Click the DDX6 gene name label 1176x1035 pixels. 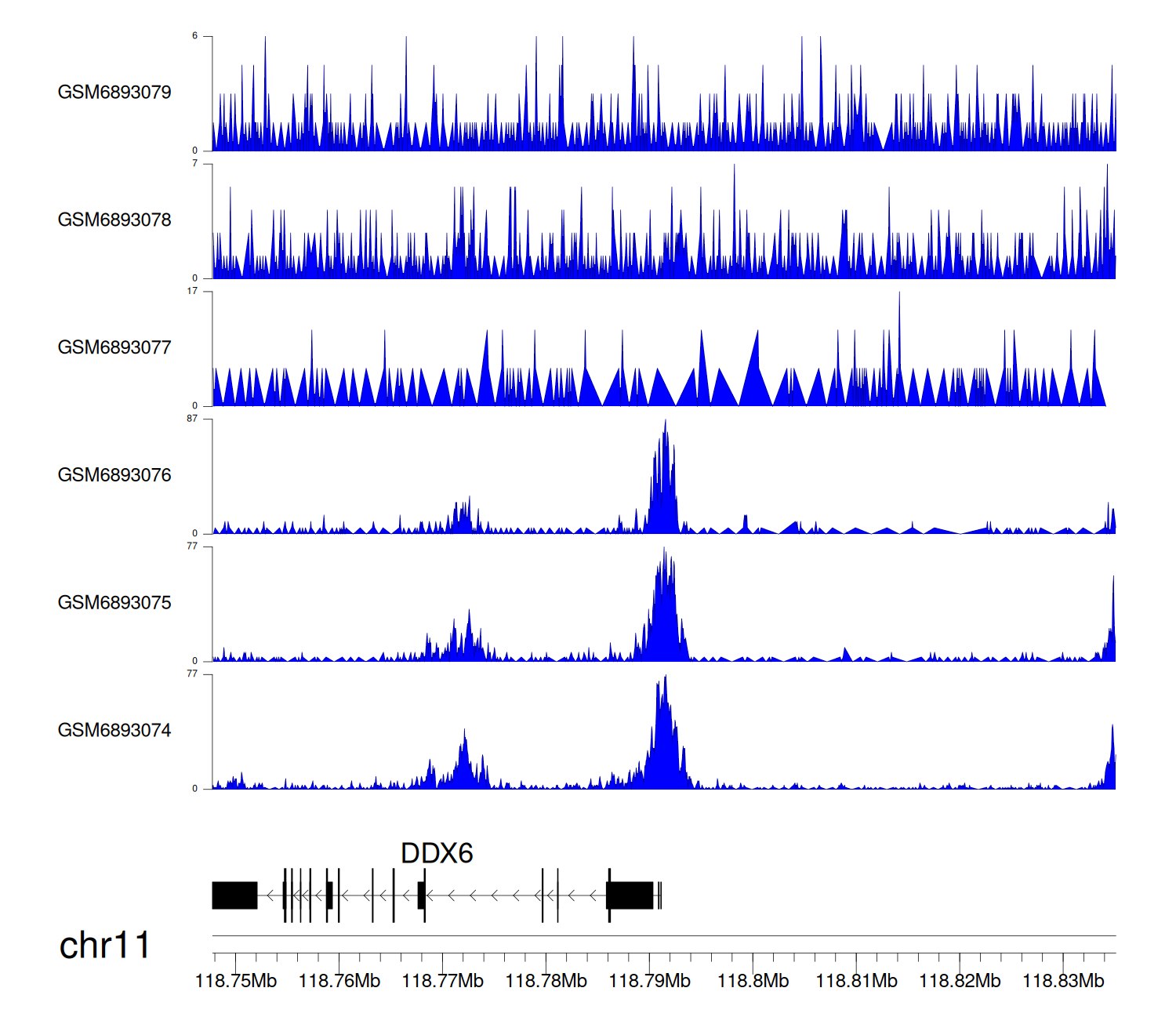437,853
